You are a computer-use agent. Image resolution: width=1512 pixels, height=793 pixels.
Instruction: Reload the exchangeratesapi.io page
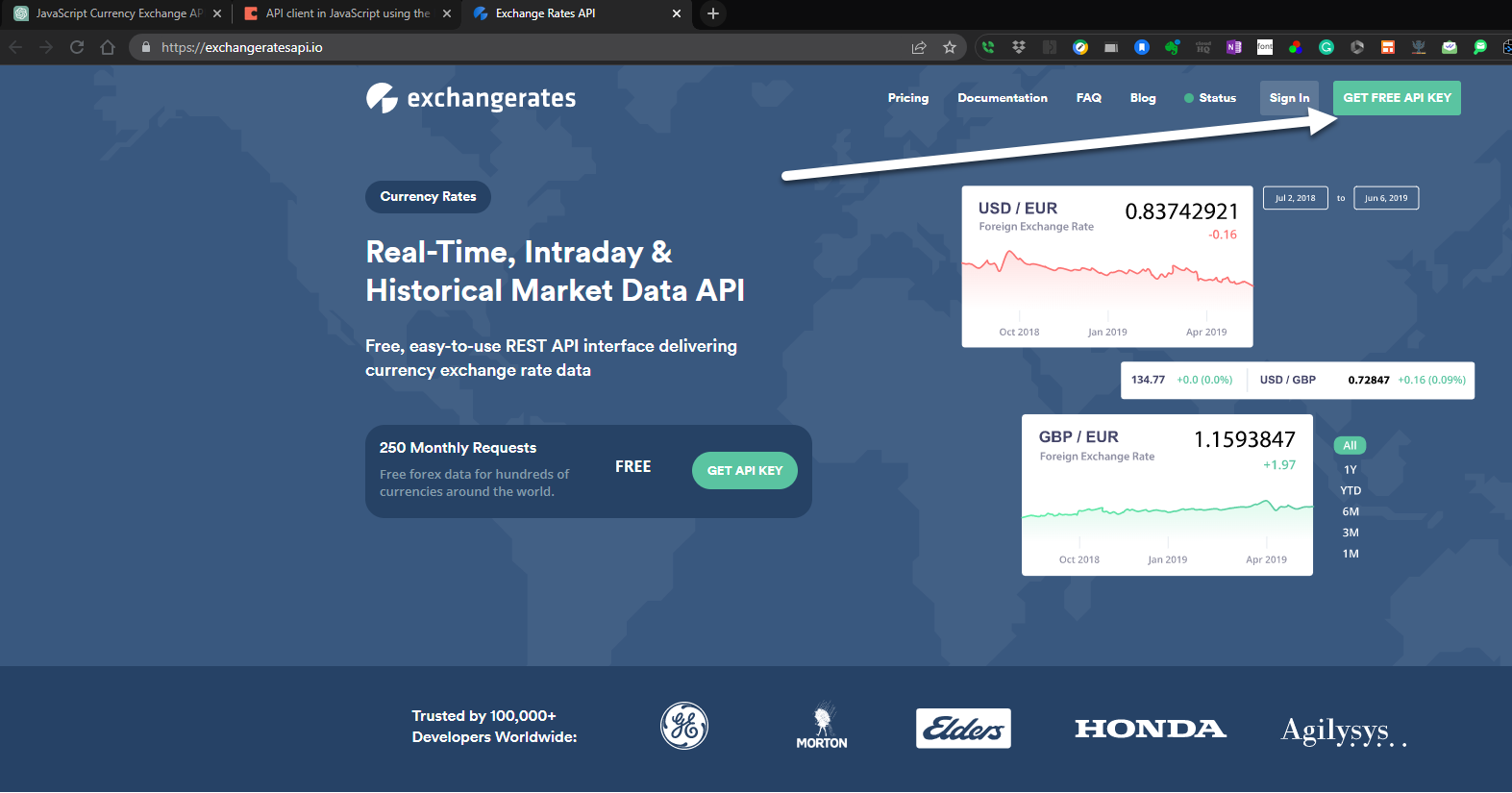[77, 47]
